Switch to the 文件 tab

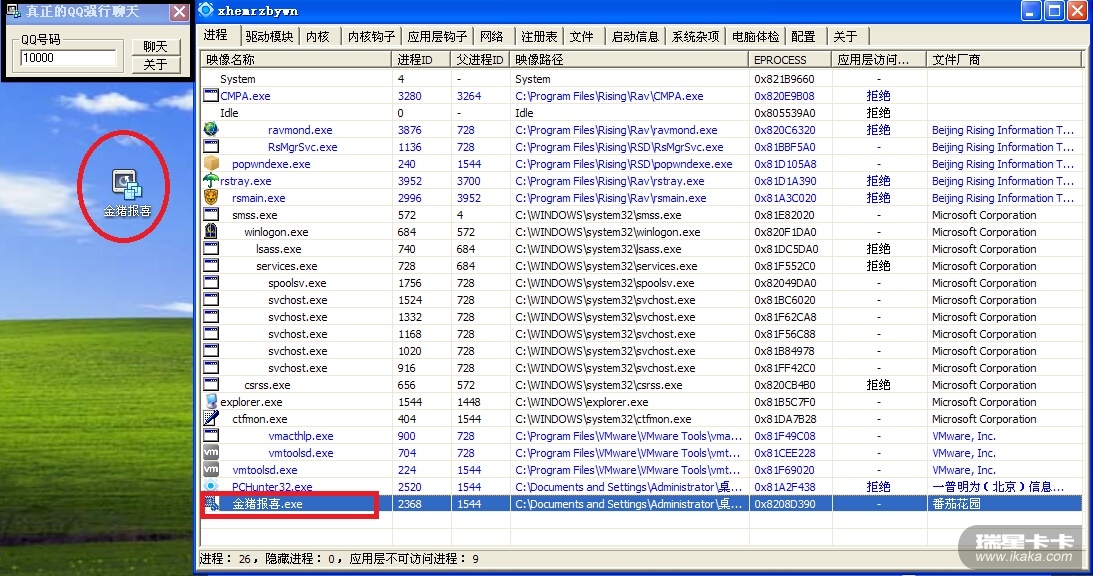click(x=582, y=36)
